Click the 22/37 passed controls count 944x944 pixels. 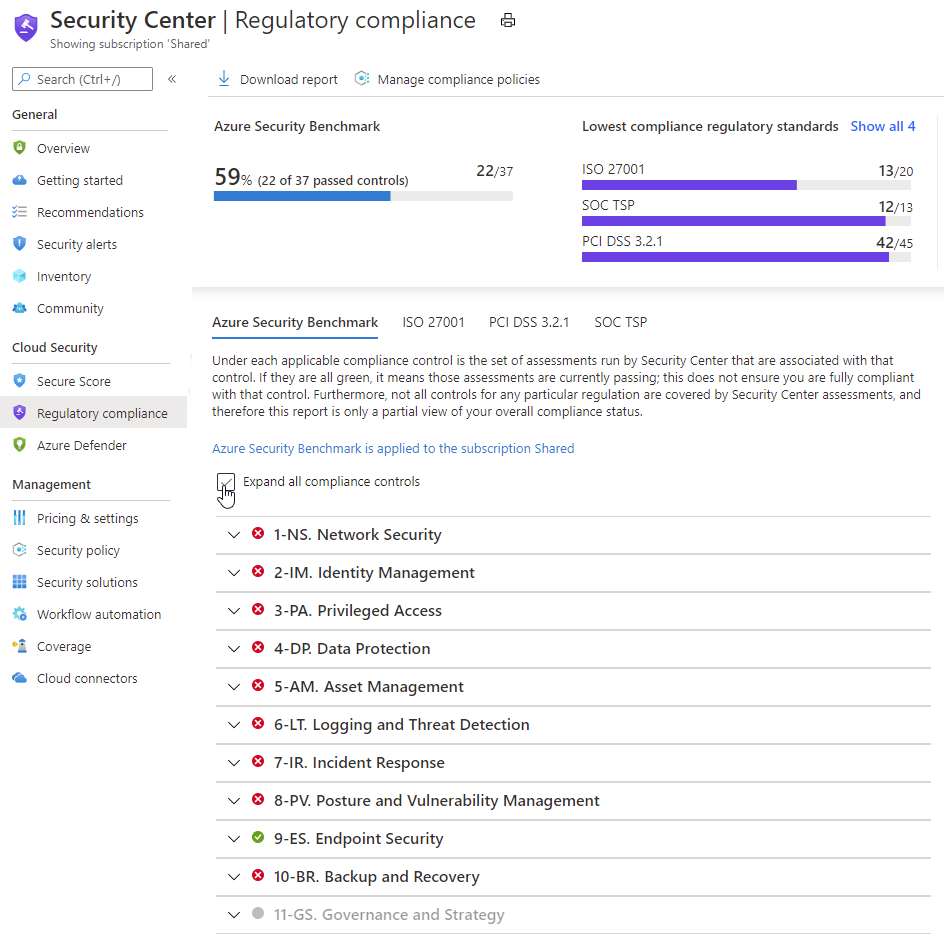tap(494, 172)
